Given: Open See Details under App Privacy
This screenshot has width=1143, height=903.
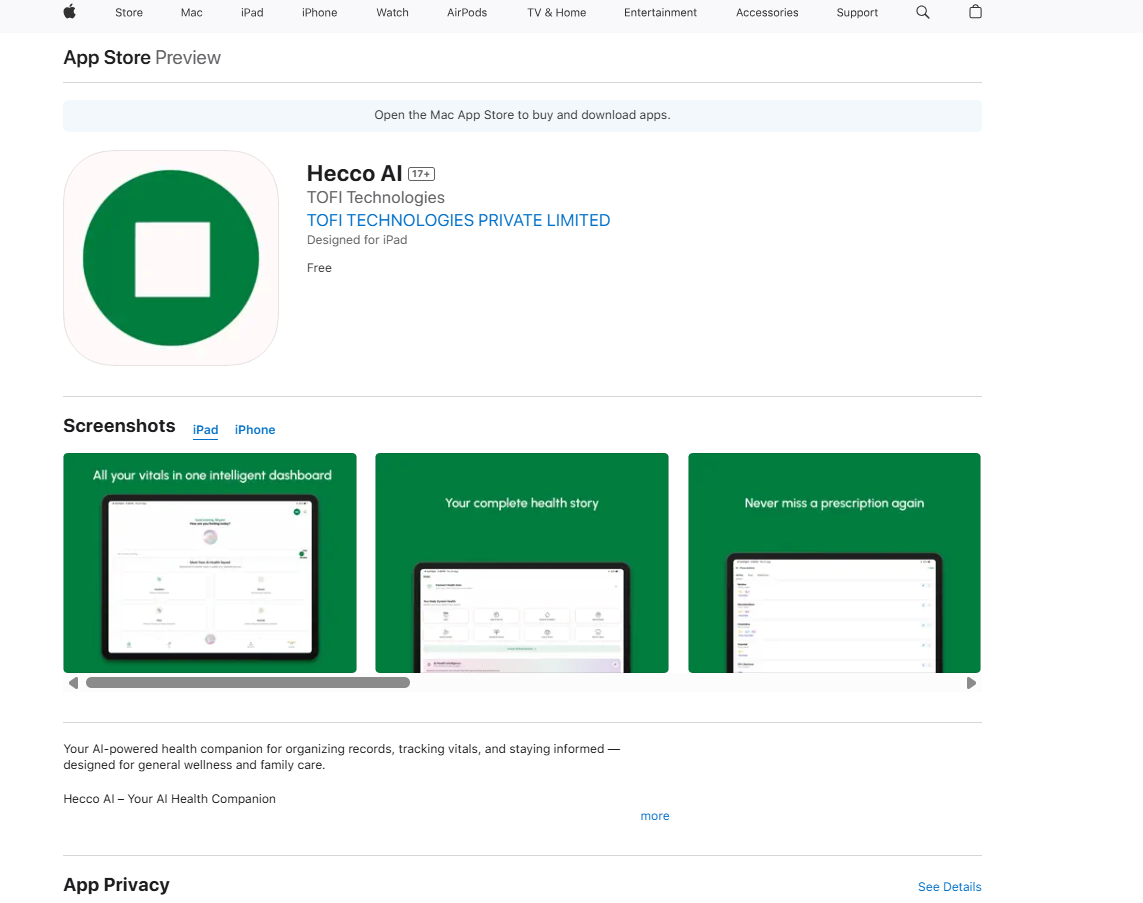Looking at the screenshot, I should point(949,887).
